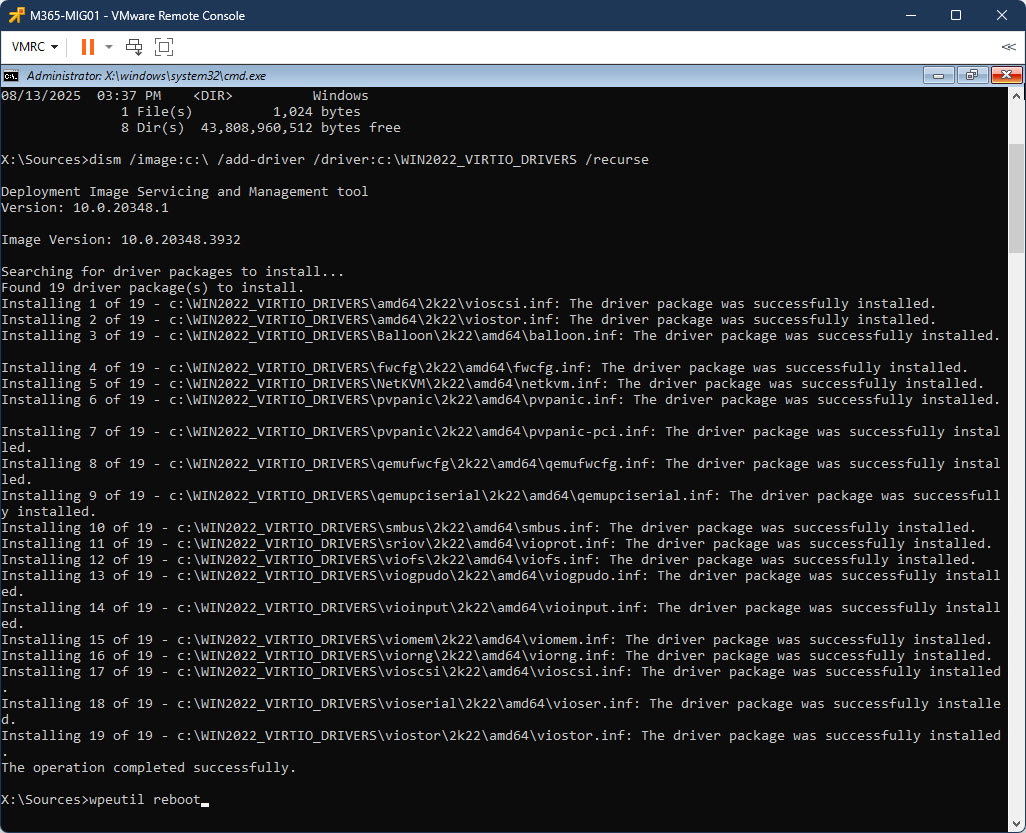Restore down the cmd.exe window
Screen dimensions: 1026x833
click(972, 76)
